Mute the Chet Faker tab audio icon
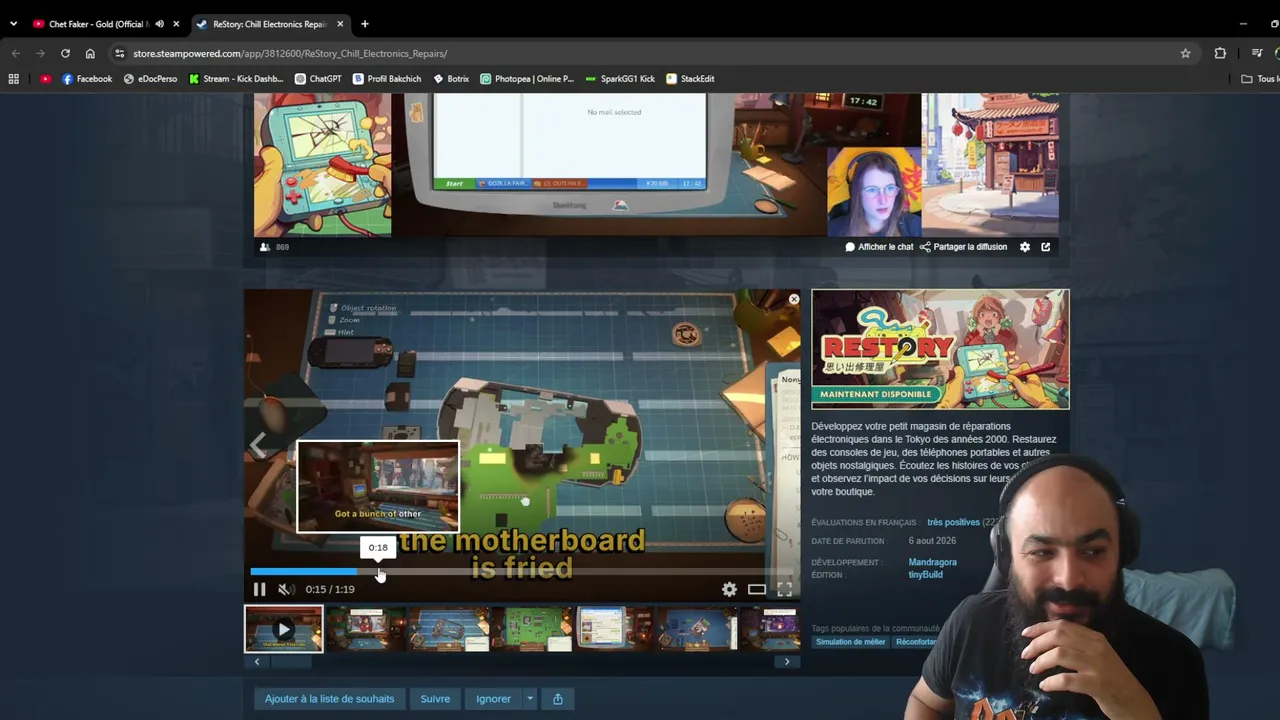1280x720 pixels. pyautogui.click(x=159, y=24)
